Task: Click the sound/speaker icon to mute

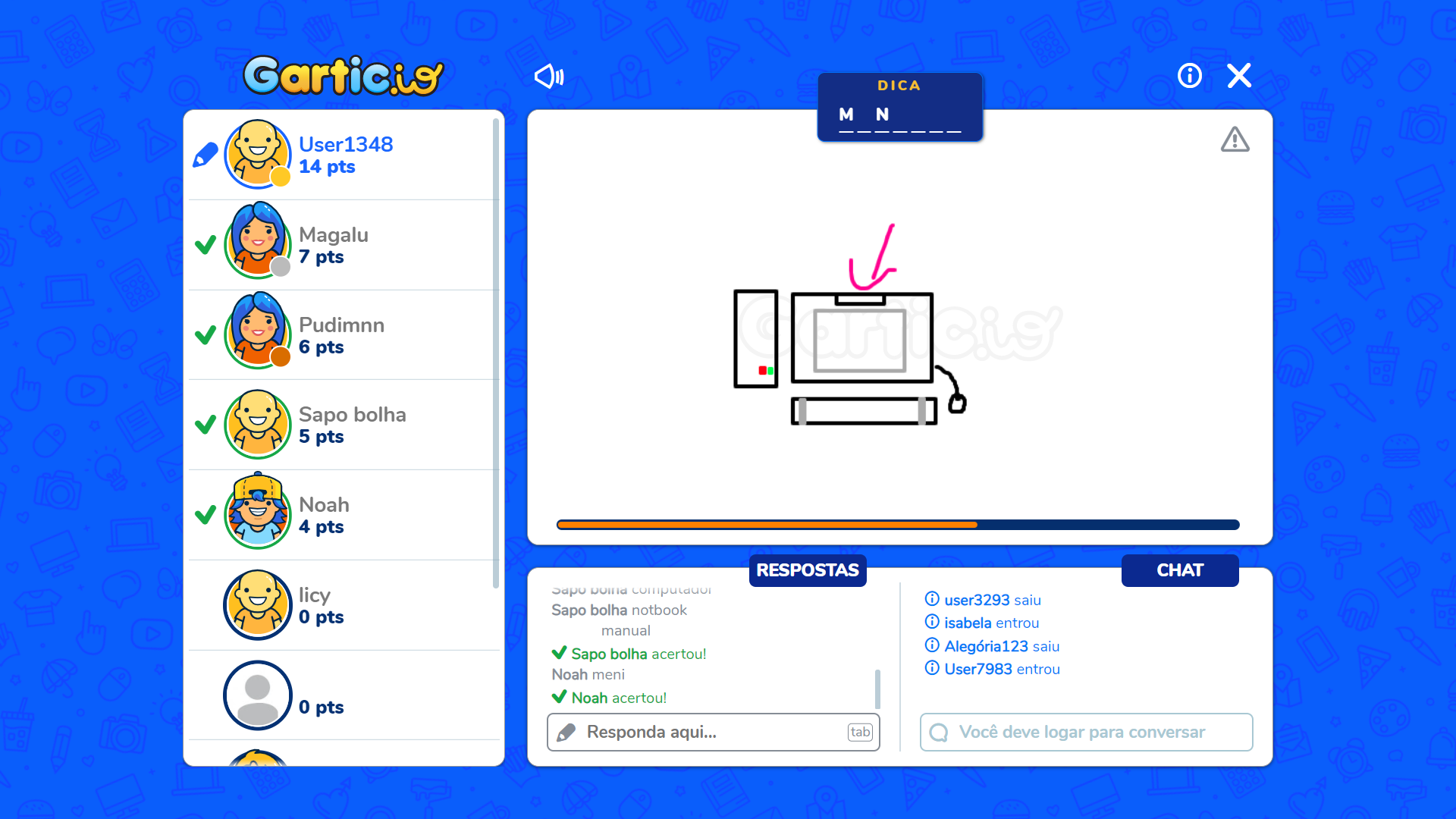Action: pyautogui.click(x=549, y=76)
